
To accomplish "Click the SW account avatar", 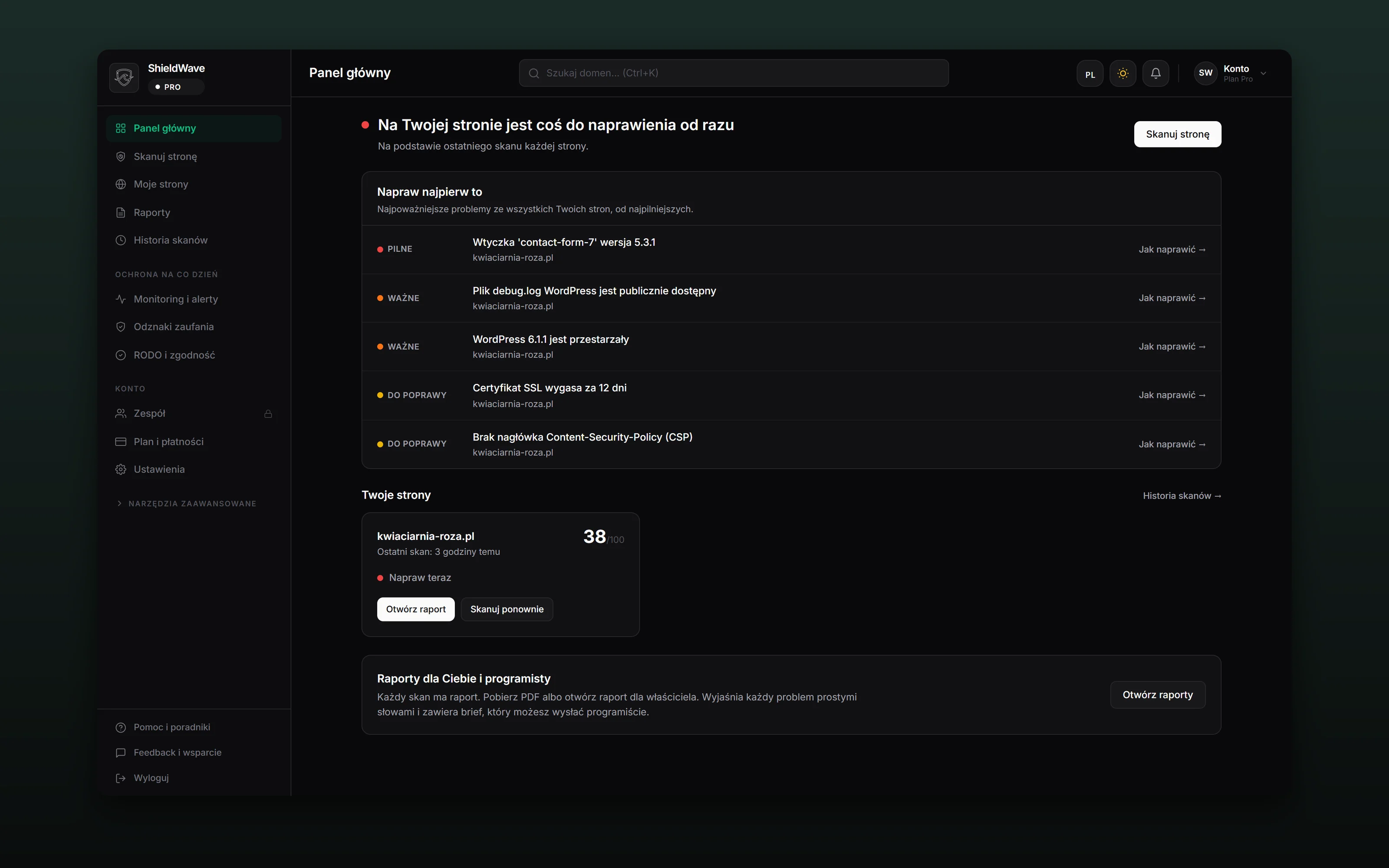I will coord(1205,73).
